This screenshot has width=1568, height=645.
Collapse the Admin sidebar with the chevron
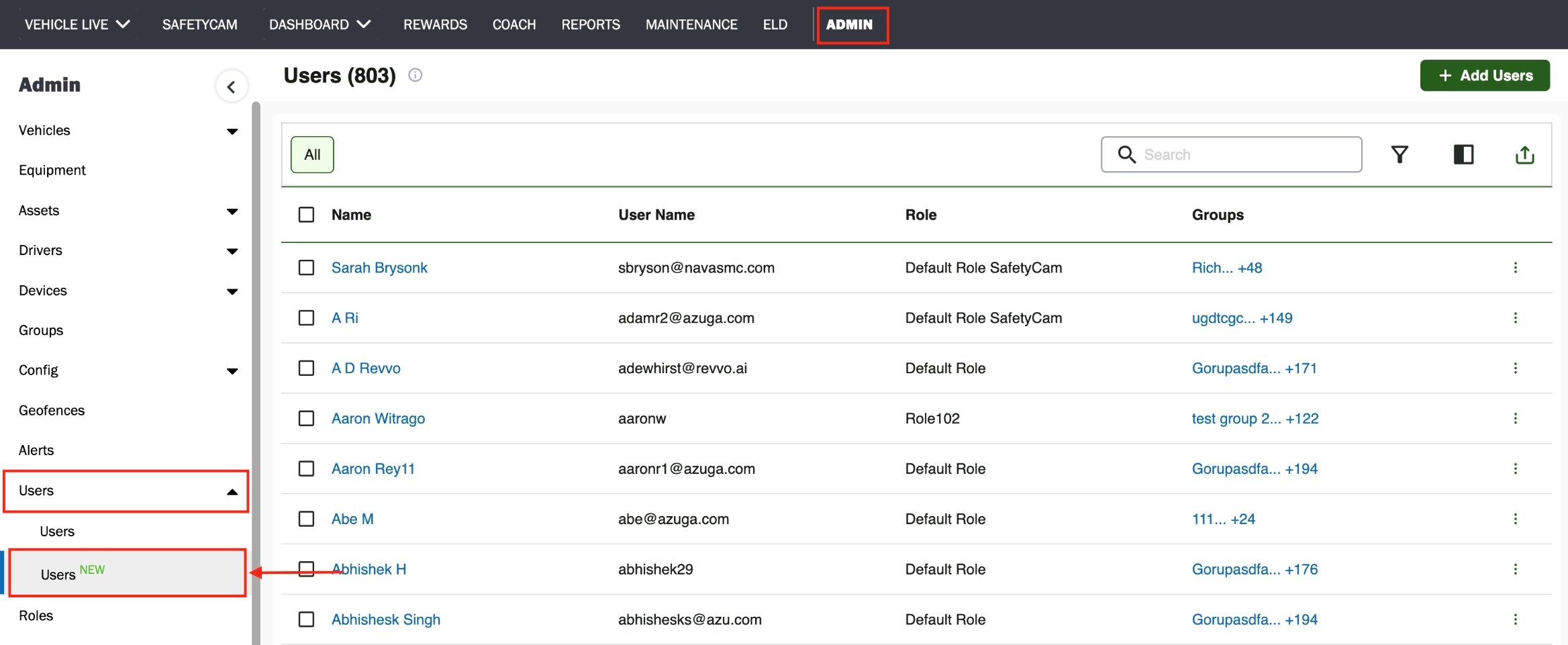coord(232,87)
